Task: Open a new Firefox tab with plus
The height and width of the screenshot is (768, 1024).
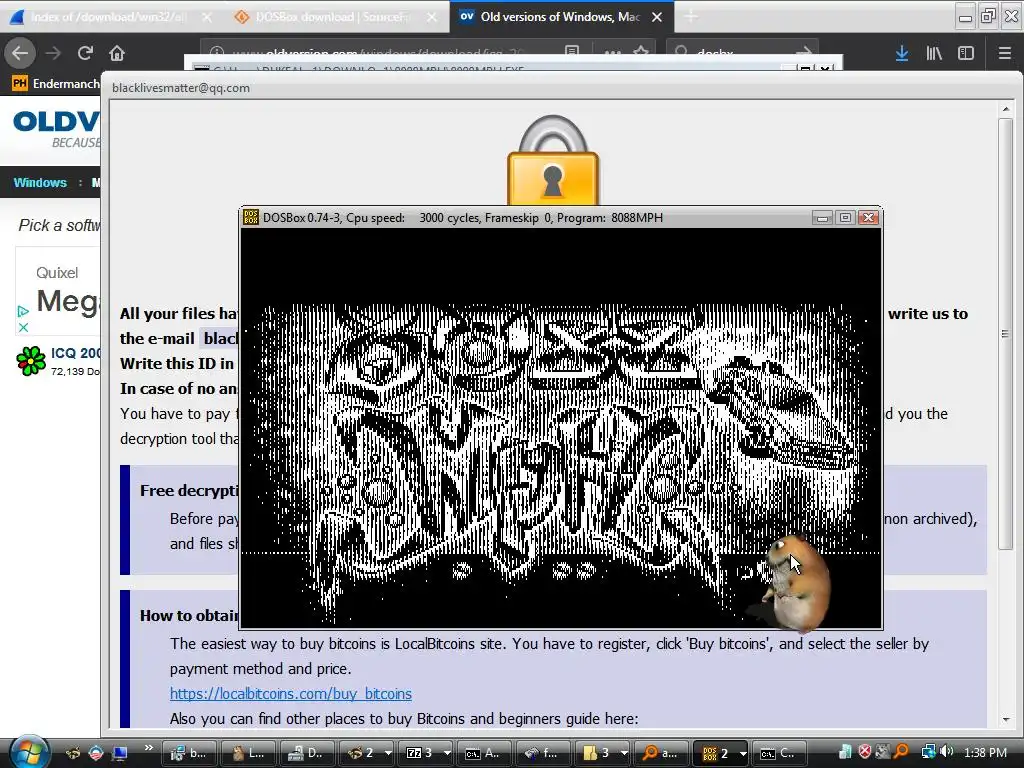Action: click(690, 17)
